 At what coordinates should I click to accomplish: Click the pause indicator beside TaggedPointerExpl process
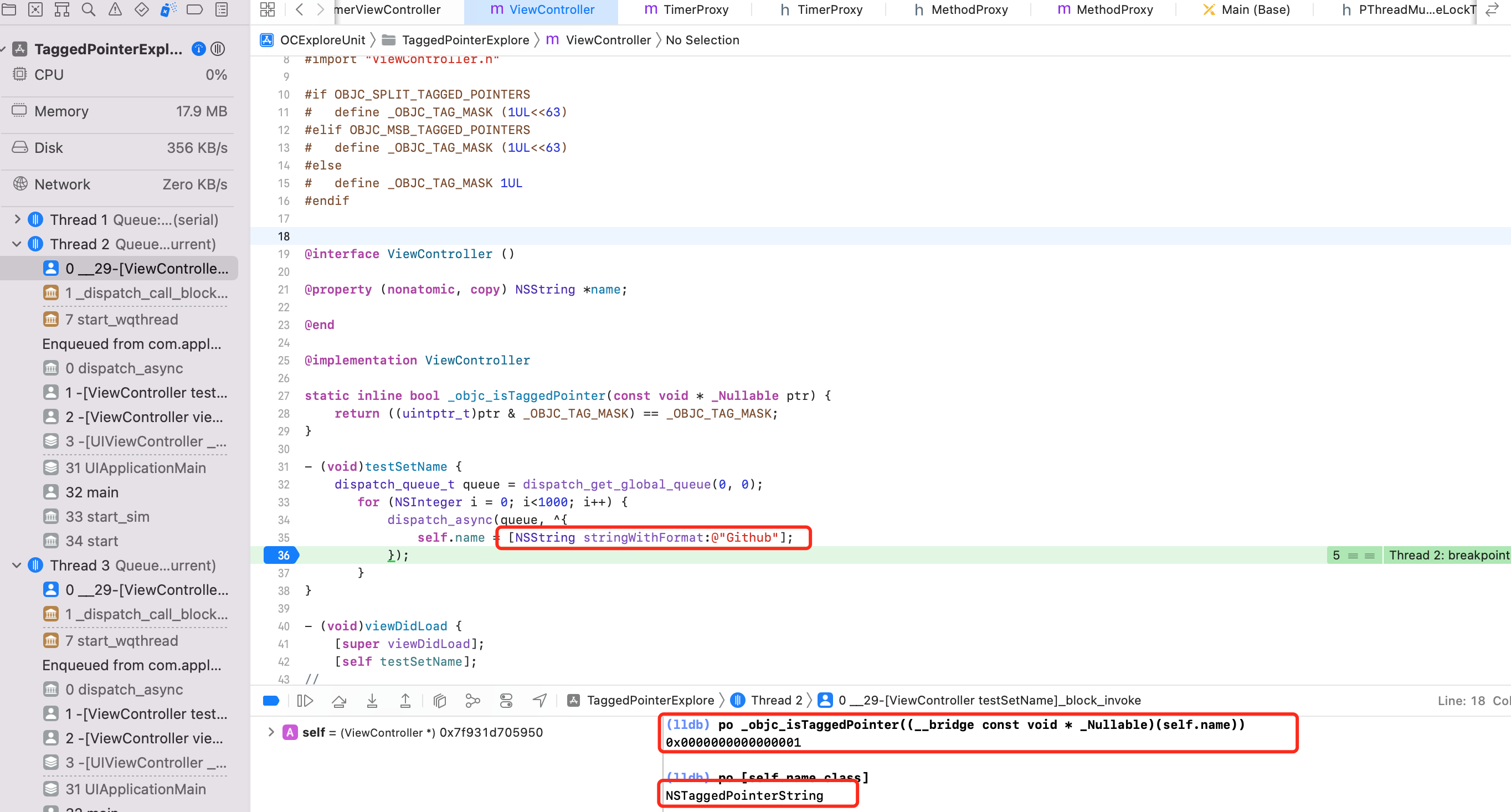(218, 49)
